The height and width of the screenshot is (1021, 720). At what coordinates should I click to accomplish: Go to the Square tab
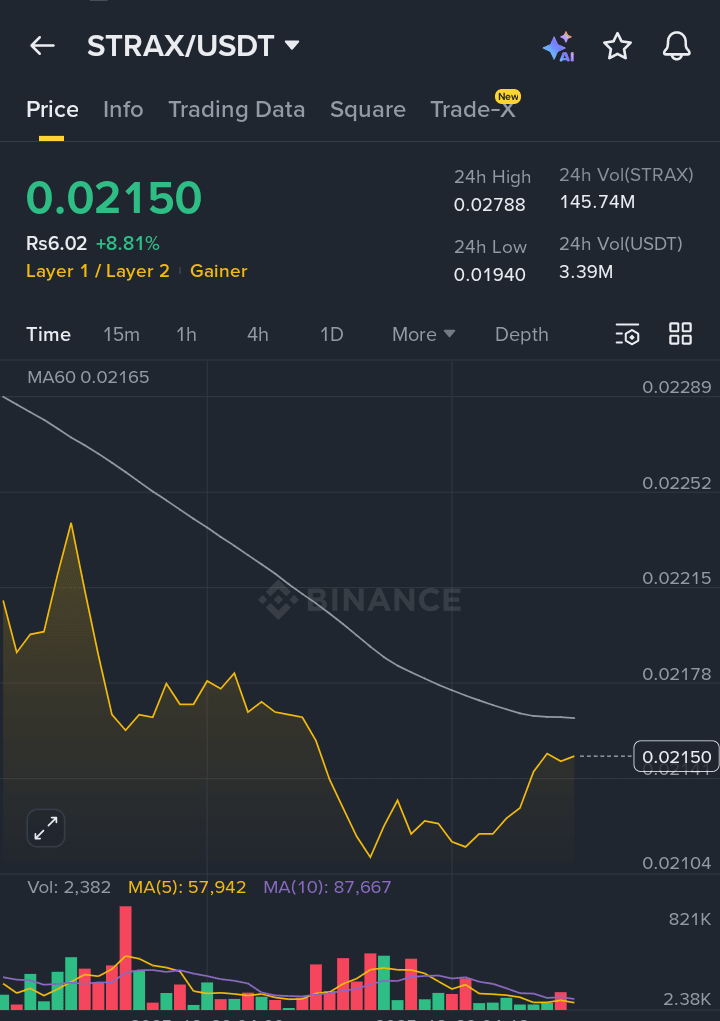coord(368,110)
